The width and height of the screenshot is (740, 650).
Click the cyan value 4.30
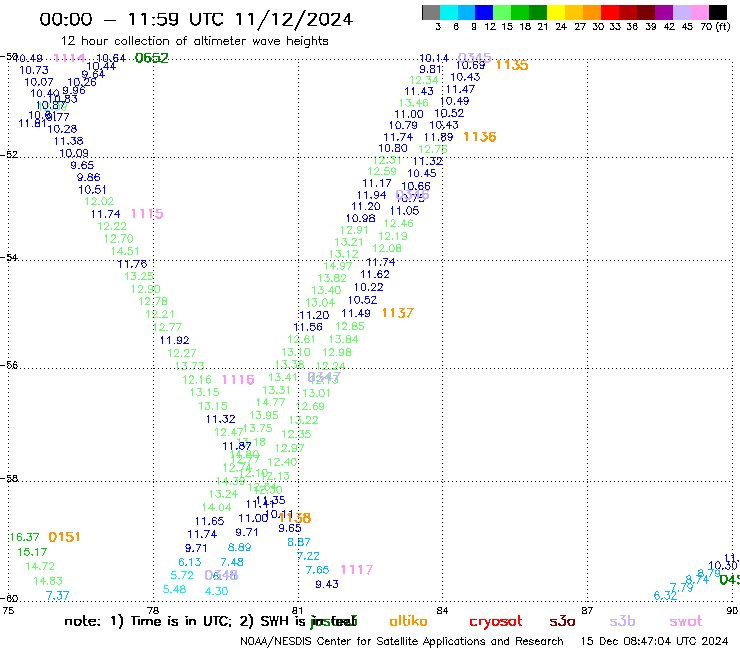(x=217, y=591)
